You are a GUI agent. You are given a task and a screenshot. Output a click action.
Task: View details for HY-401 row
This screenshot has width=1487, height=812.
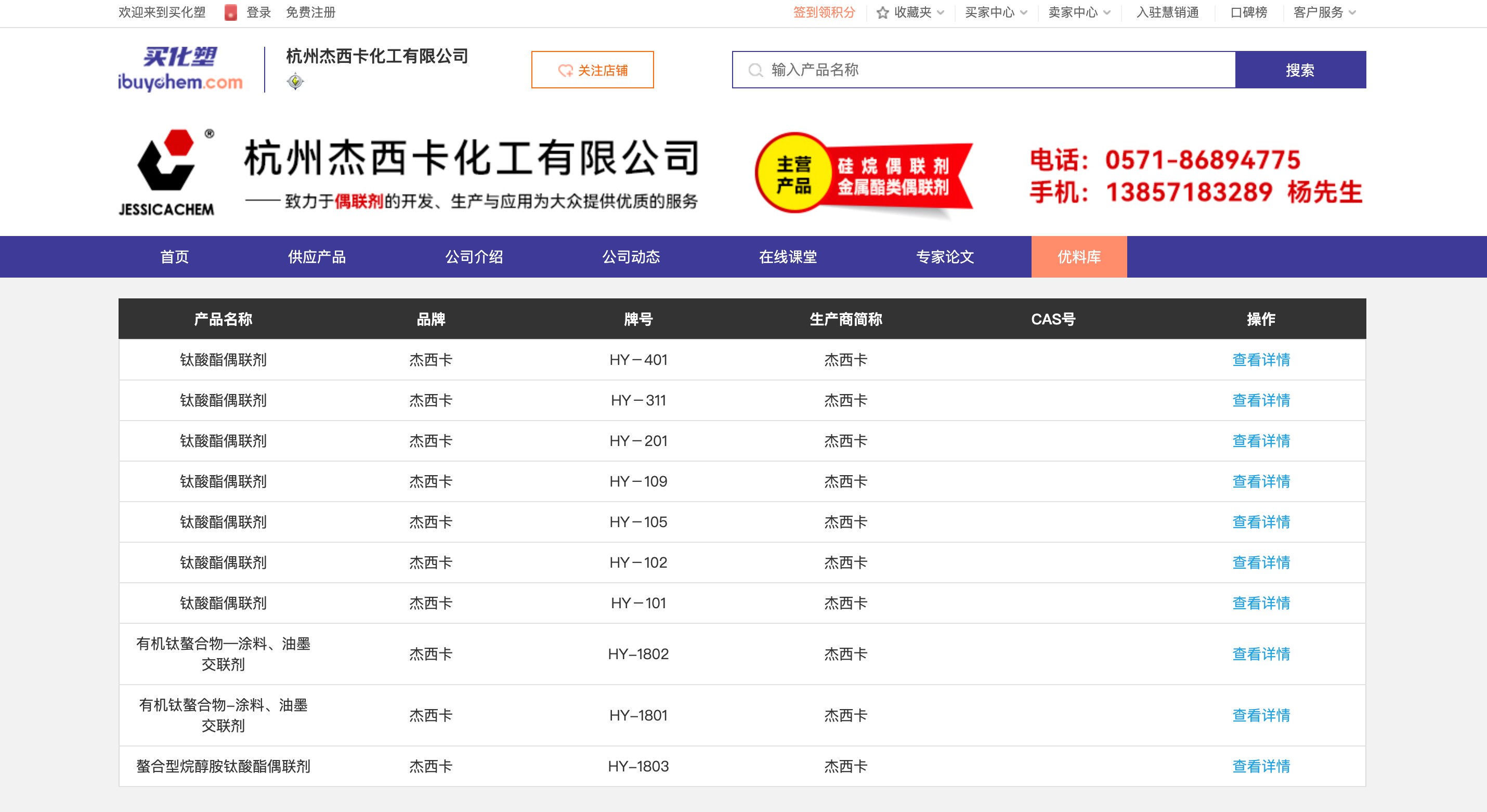pyautogui.click(x=1261, y=360)
